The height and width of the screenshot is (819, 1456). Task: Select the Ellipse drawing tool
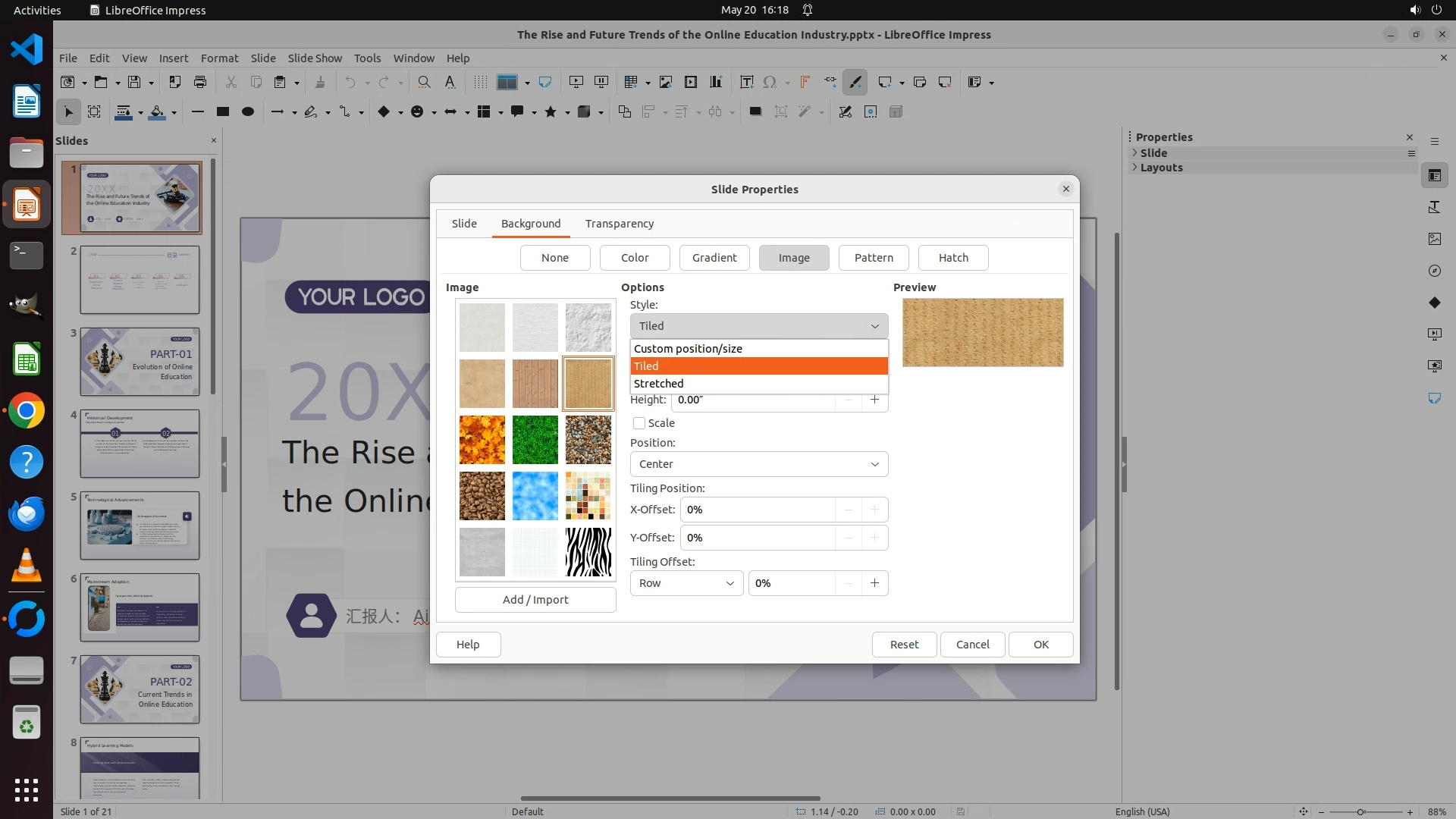247,111
